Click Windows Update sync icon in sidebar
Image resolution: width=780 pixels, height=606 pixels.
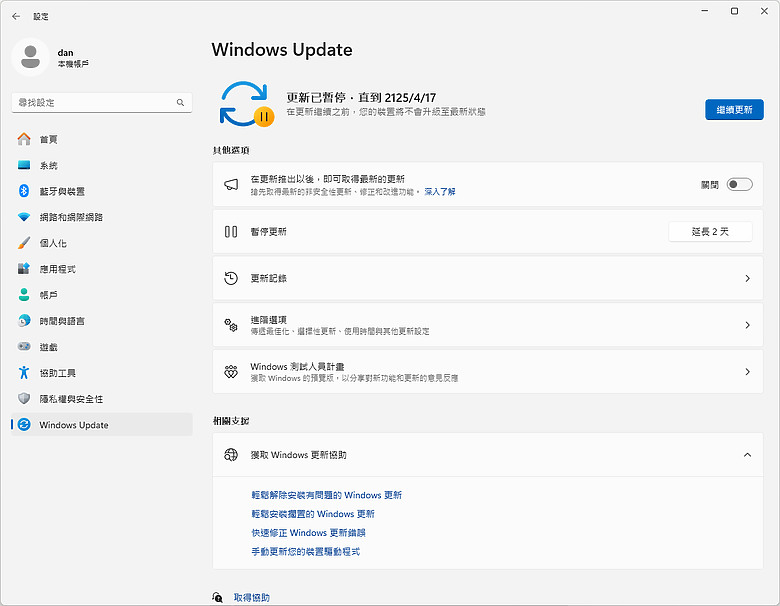coord(24,424)
